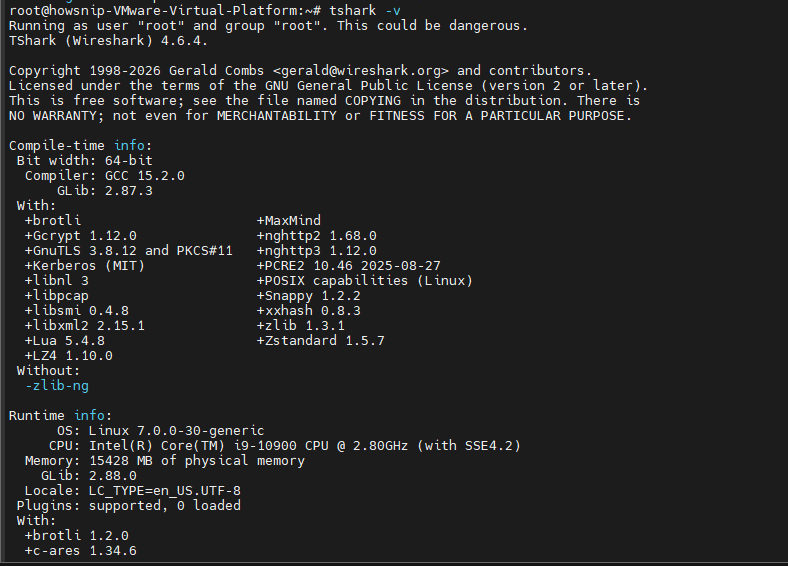Click the compile-time 'GLib: 2.87.3' line
The width and height of the screenshot is (788, 566).
105,191
